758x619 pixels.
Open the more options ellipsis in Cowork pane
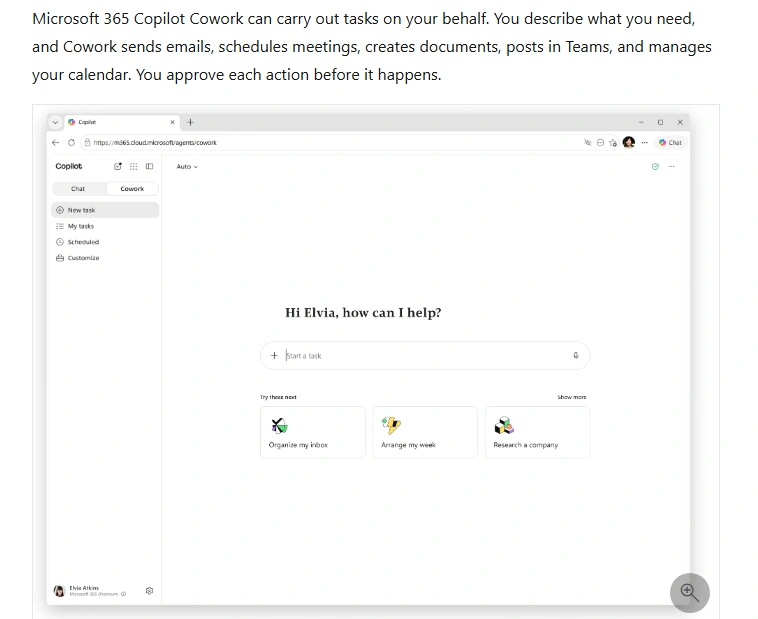coord(671,166)
